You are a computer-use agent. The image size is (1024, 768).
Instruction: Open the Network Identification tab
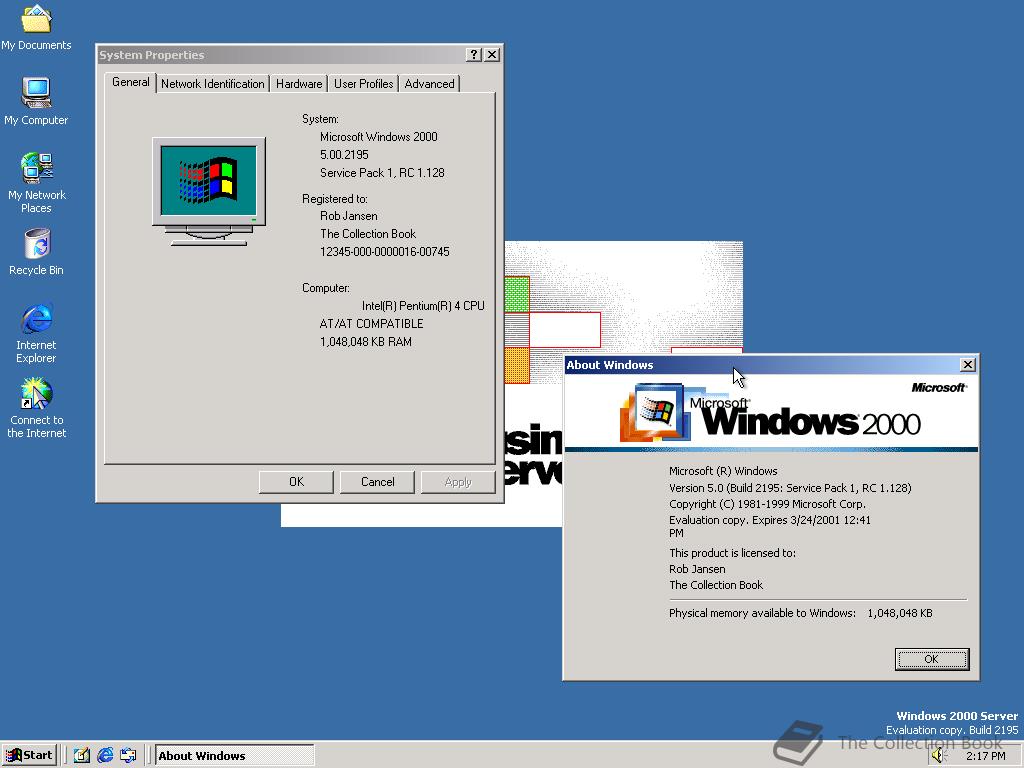213,84
